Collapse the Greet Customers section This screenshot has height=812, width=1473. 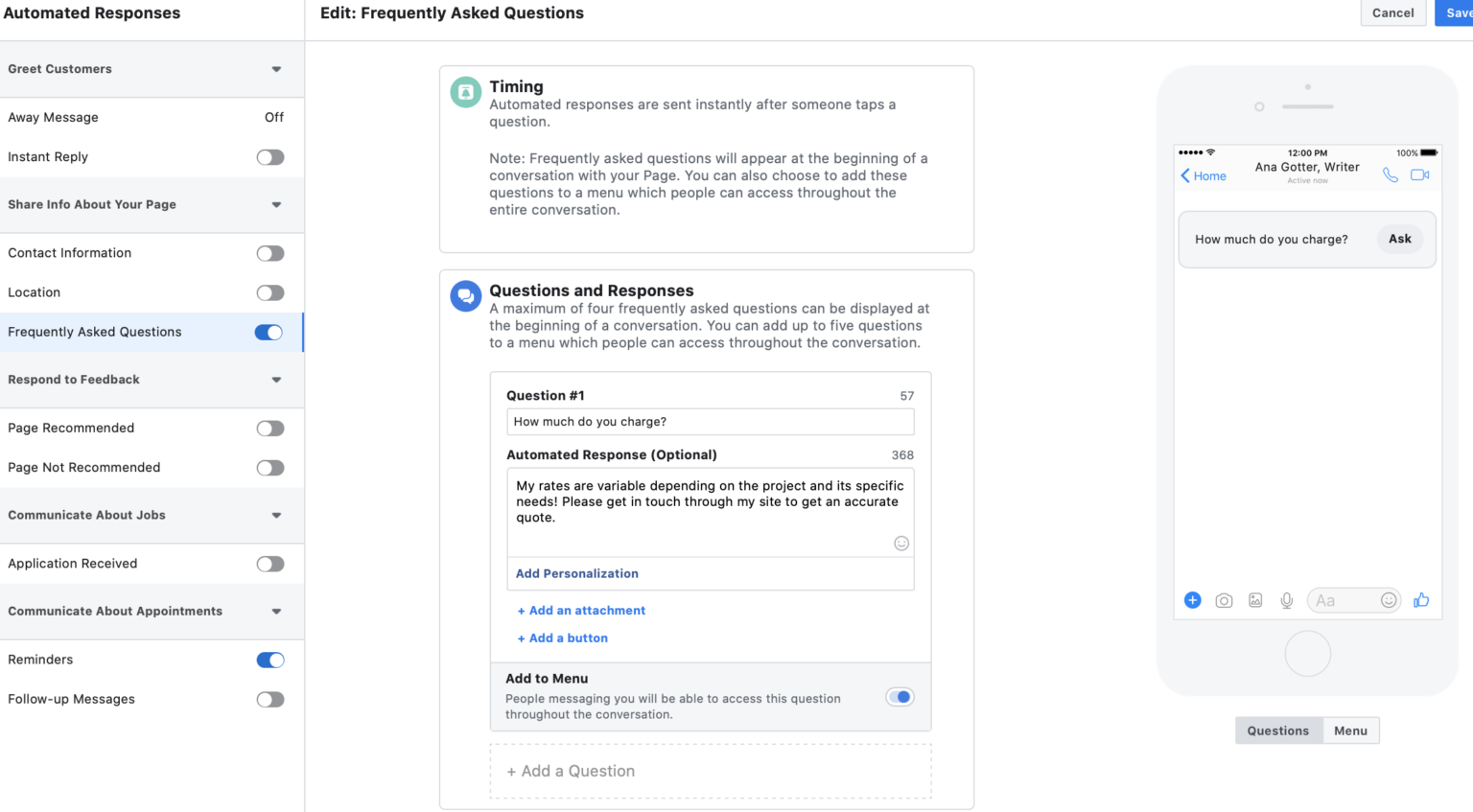pyautogui.click(x=276, y=69)
